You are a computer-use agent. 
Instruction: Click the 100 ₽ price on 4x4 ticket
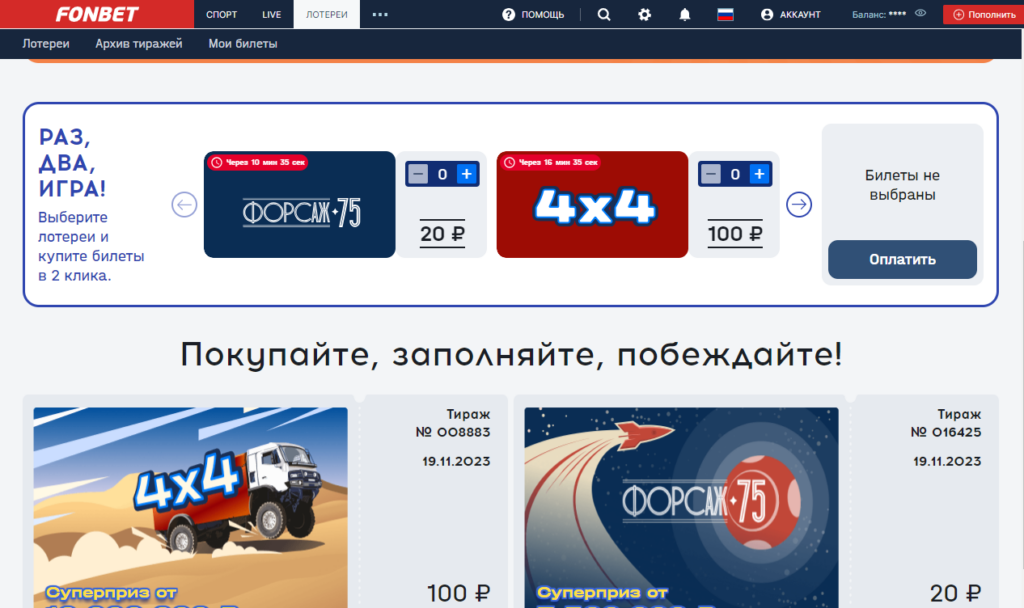tap(458, 593)
